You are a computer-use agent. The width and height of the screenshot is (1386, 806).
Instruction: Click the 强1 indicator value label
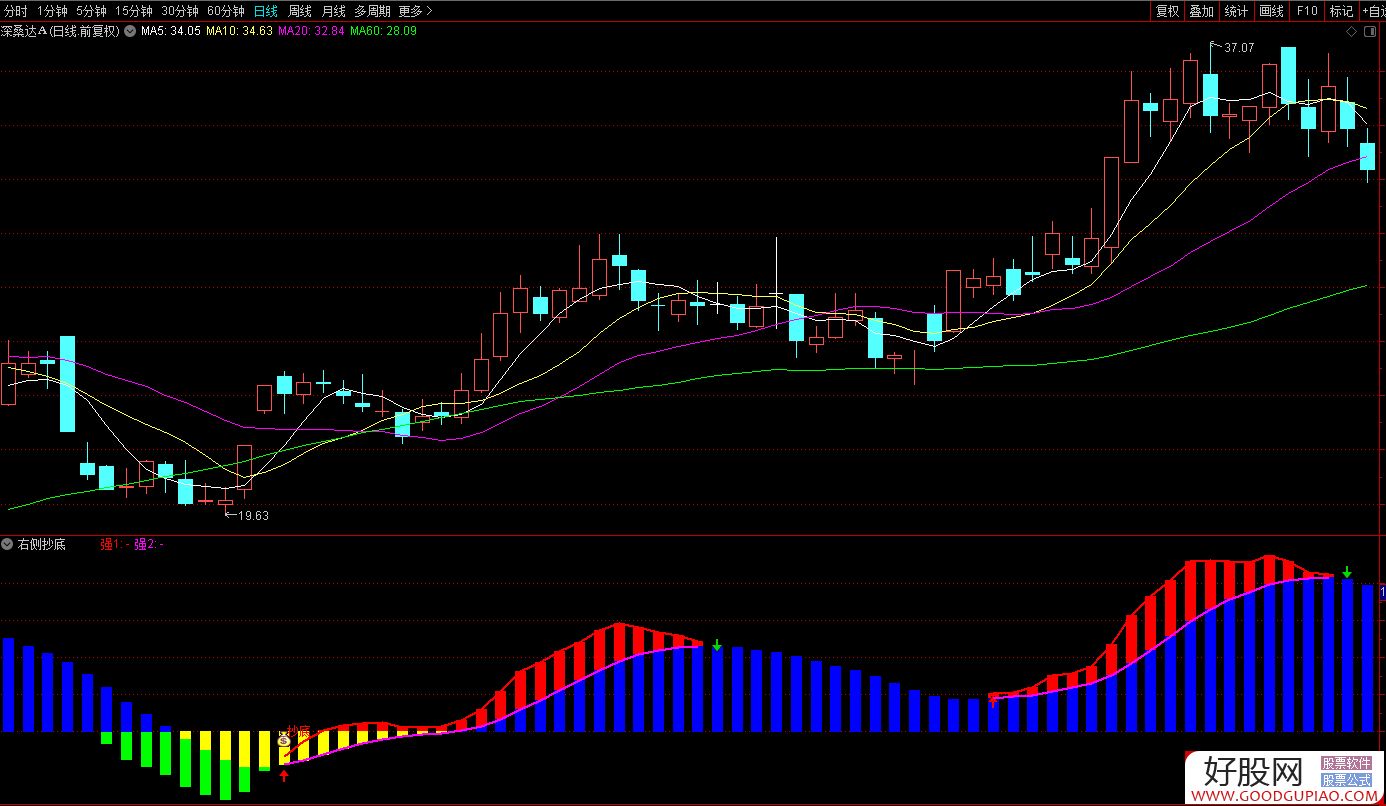115,544
